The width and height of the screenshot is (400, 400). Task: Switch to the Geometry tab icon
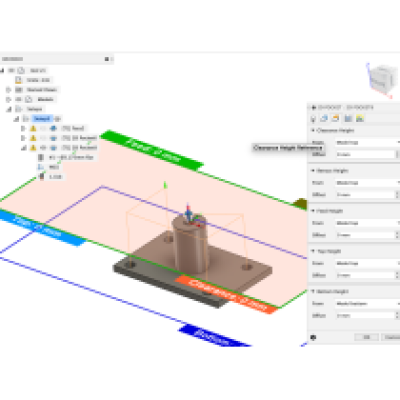pyautogui.click(x=324, y=118)
